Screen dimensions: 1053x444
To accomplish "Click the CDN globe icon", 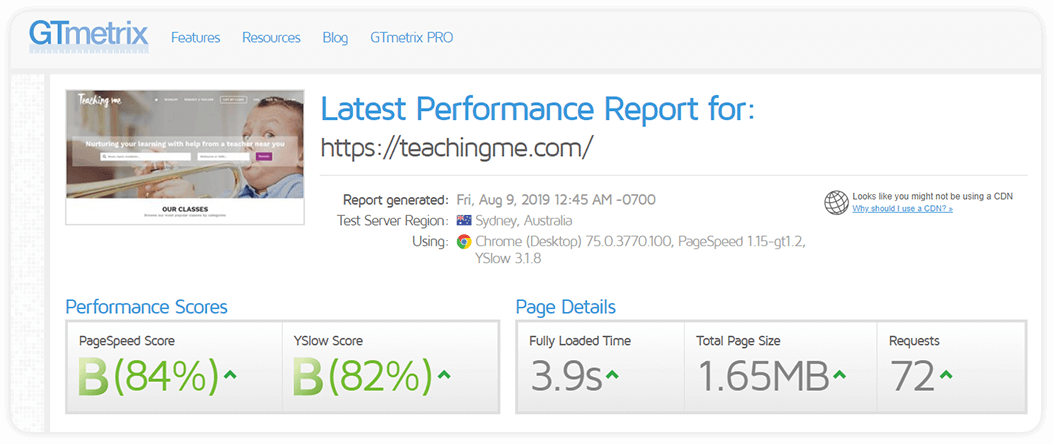I will 836,202.
